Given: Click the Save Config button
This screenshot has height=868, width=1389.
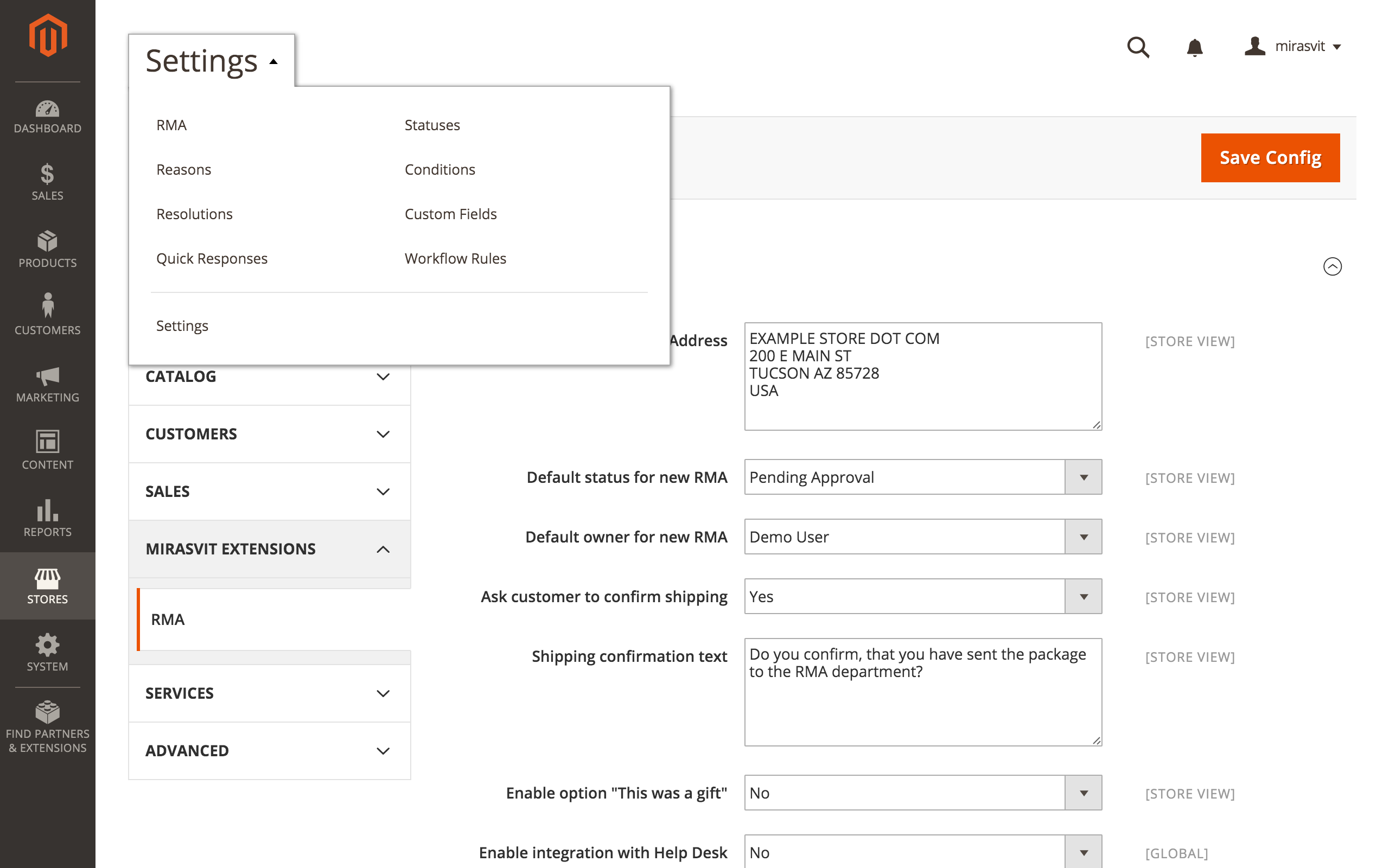Looking at the screenshot, I should tap(1270, 158).
